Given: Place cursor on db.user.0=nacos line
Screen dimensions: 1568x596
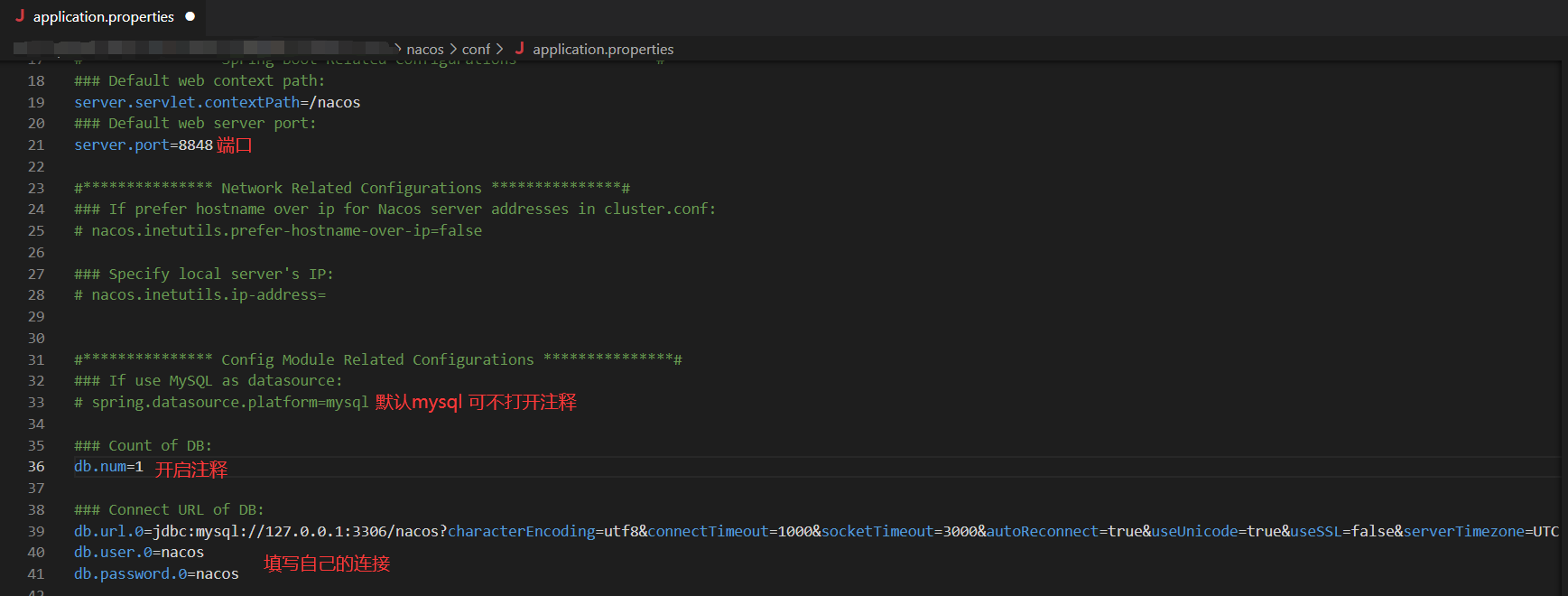Looking at the screenshot, I should point(139,553).
